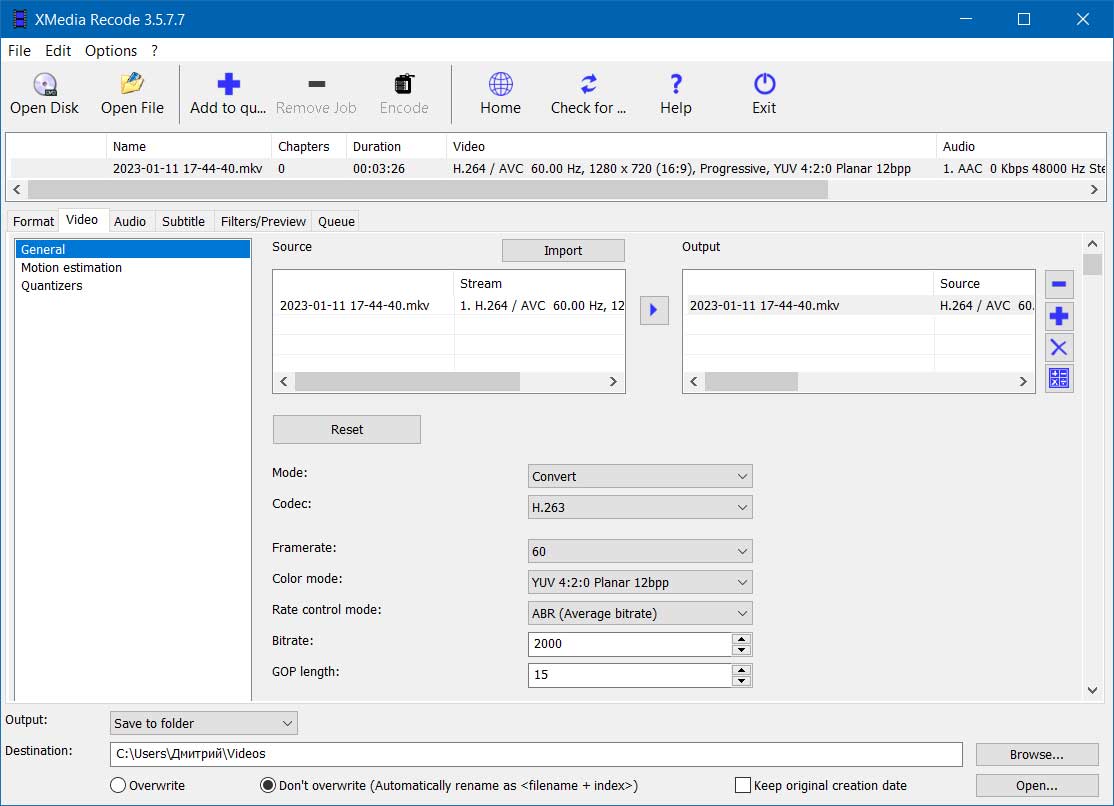Delete output stream with X icon

click(1059, 348)
